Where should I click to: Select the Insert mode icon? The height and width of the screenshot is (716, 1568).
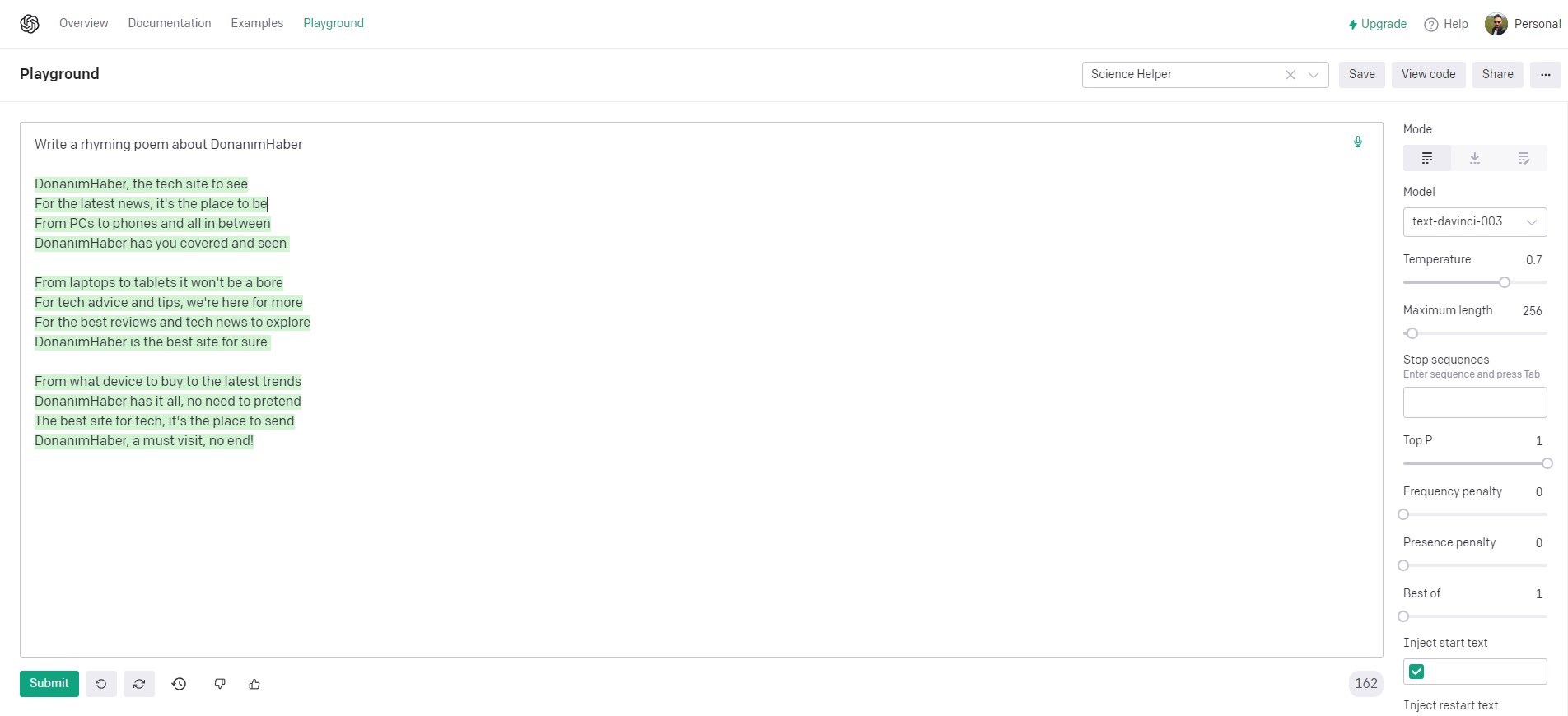[1475, 158]
